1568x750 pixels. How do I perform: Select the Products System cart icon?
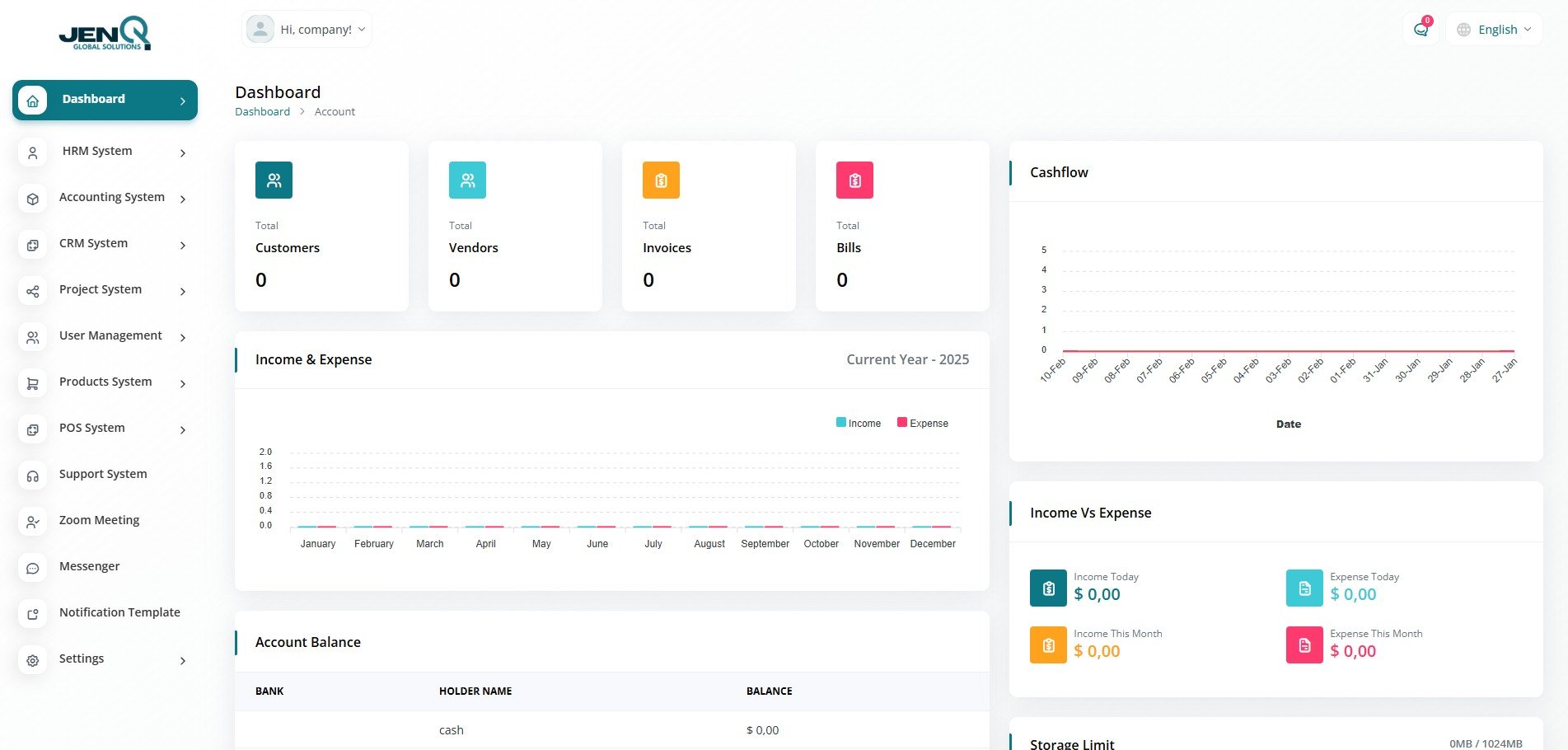[33, 384]
